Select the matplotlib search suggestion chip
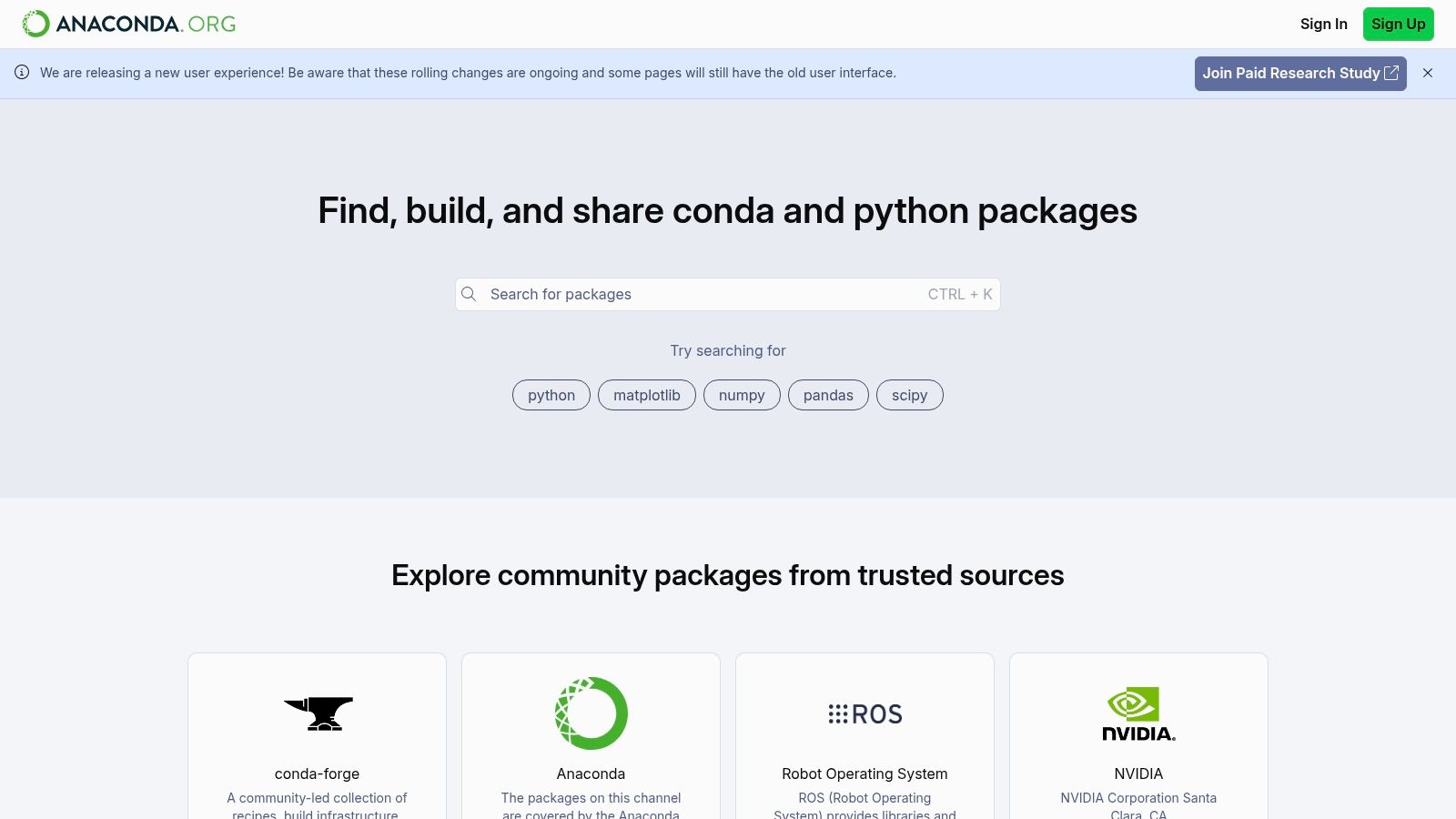The height and width of the screenshot is (819, 1456). click(646, 395)
